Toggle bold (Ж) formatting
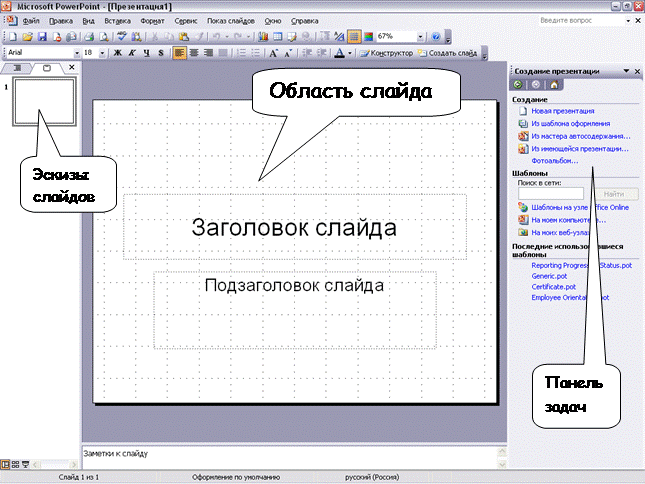 pyautogui.click(x=118, y=53)
